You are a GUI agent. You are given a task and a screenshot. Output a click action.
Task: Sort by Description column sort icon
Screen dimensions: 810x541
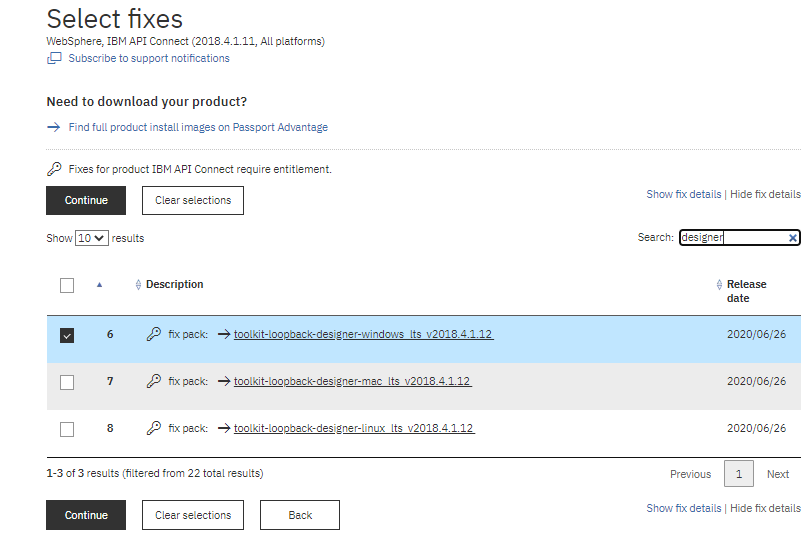click(x=138, y=285)
